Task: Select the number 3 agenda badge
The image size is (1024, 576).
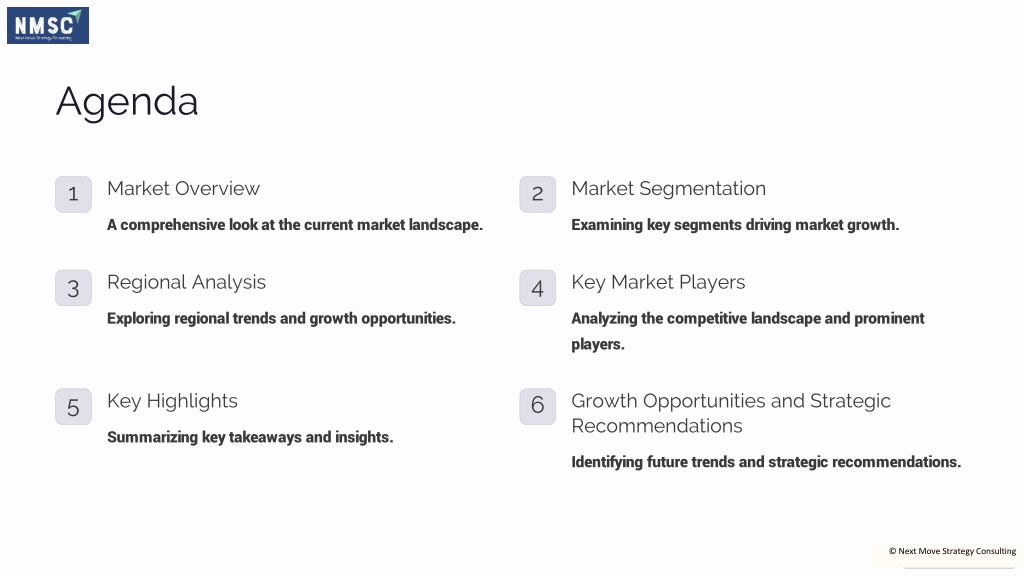Action: coord(73,288)
